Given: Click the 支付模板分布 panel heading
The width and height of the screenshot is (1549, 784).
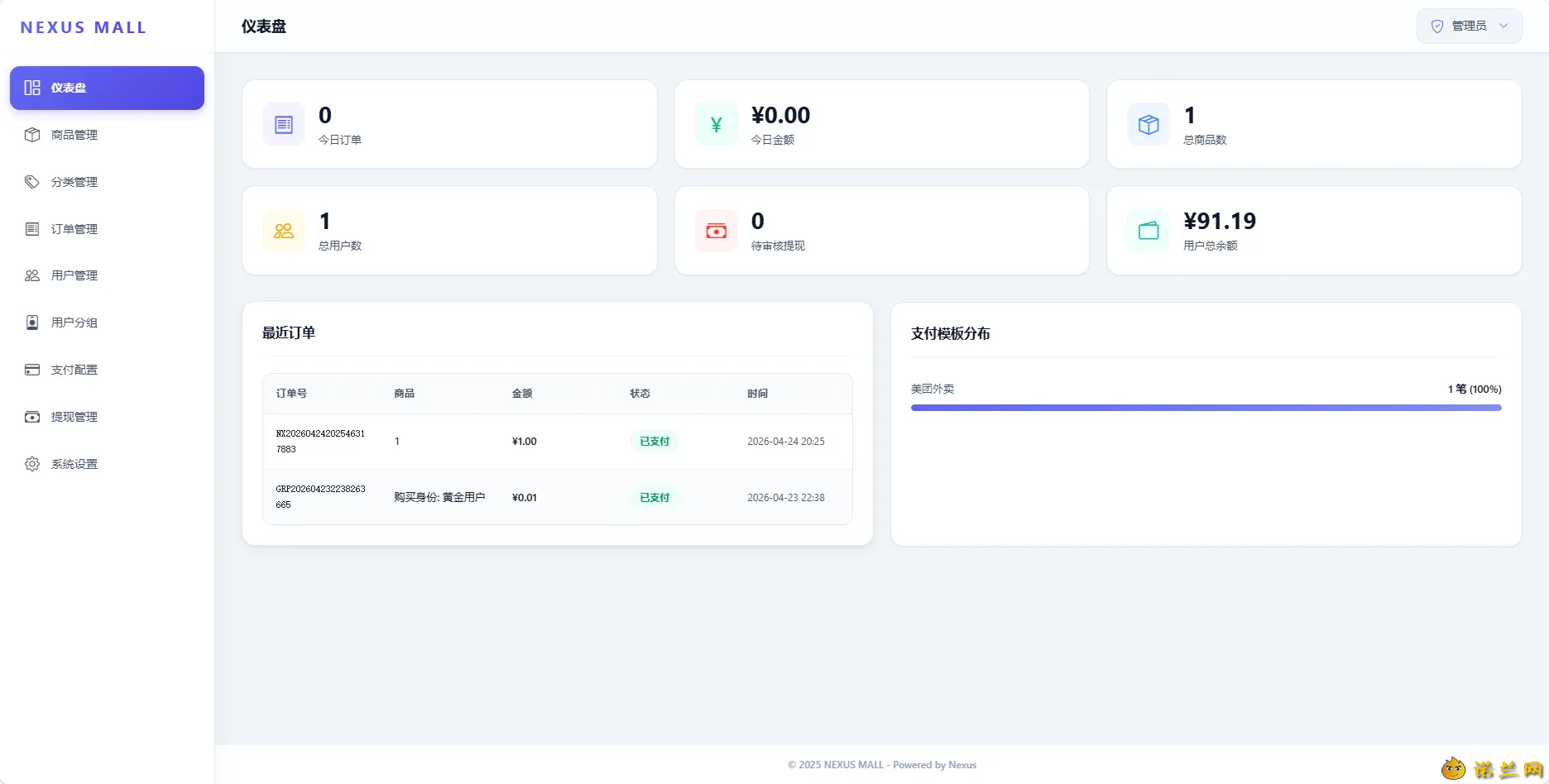Looking at the screenshot, I should 951,333.
